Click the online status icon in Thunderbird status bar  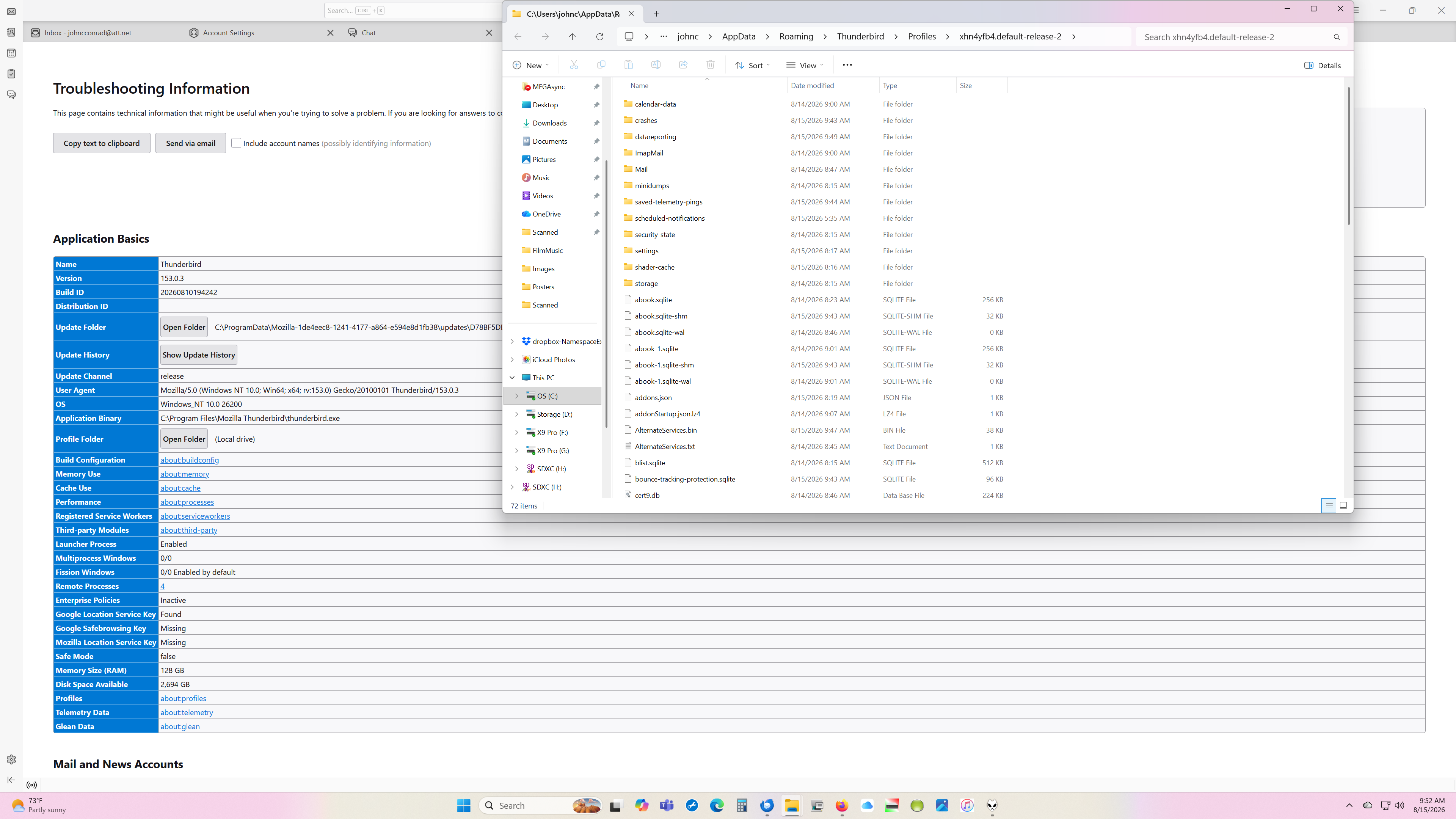click(x=31, y=785)
